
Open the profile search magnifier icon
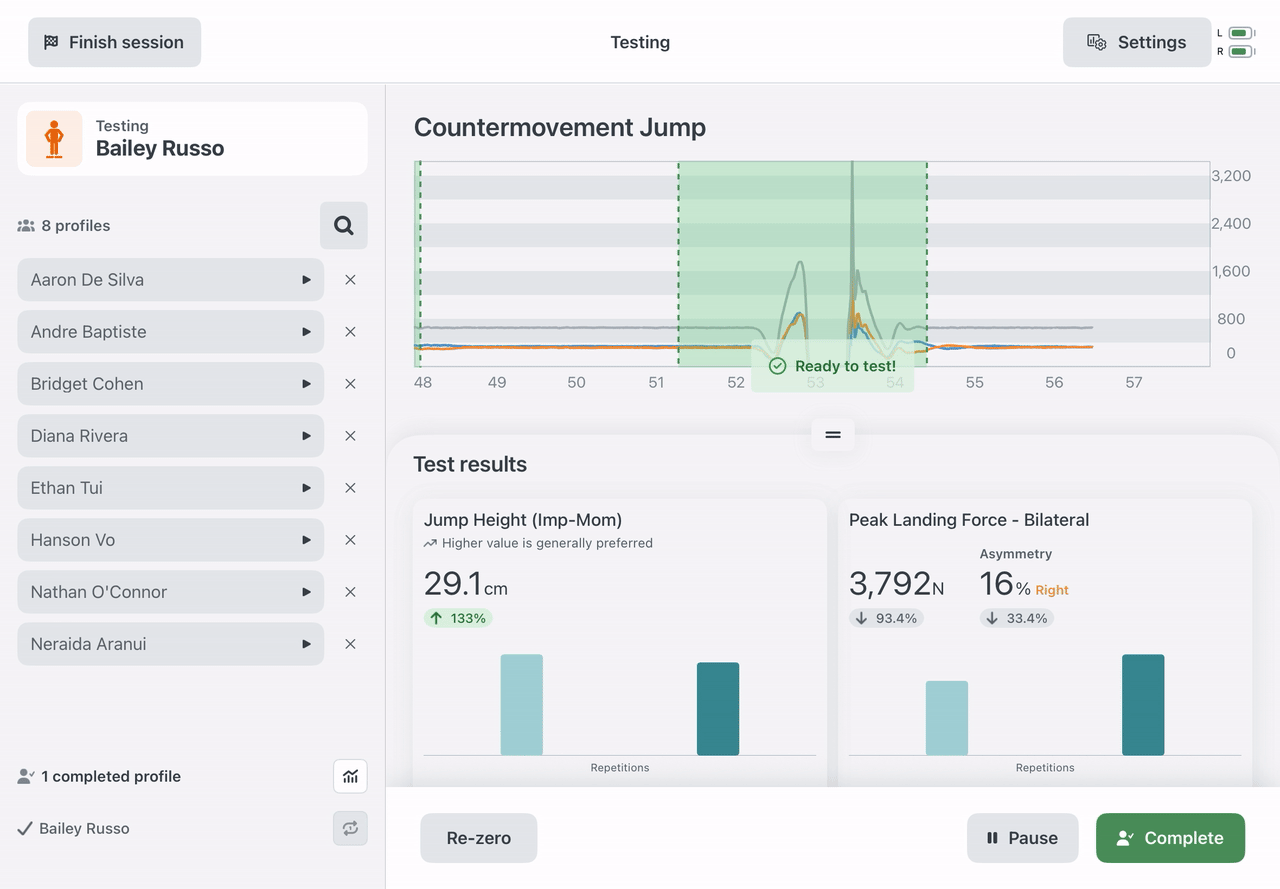click(343, 226)
